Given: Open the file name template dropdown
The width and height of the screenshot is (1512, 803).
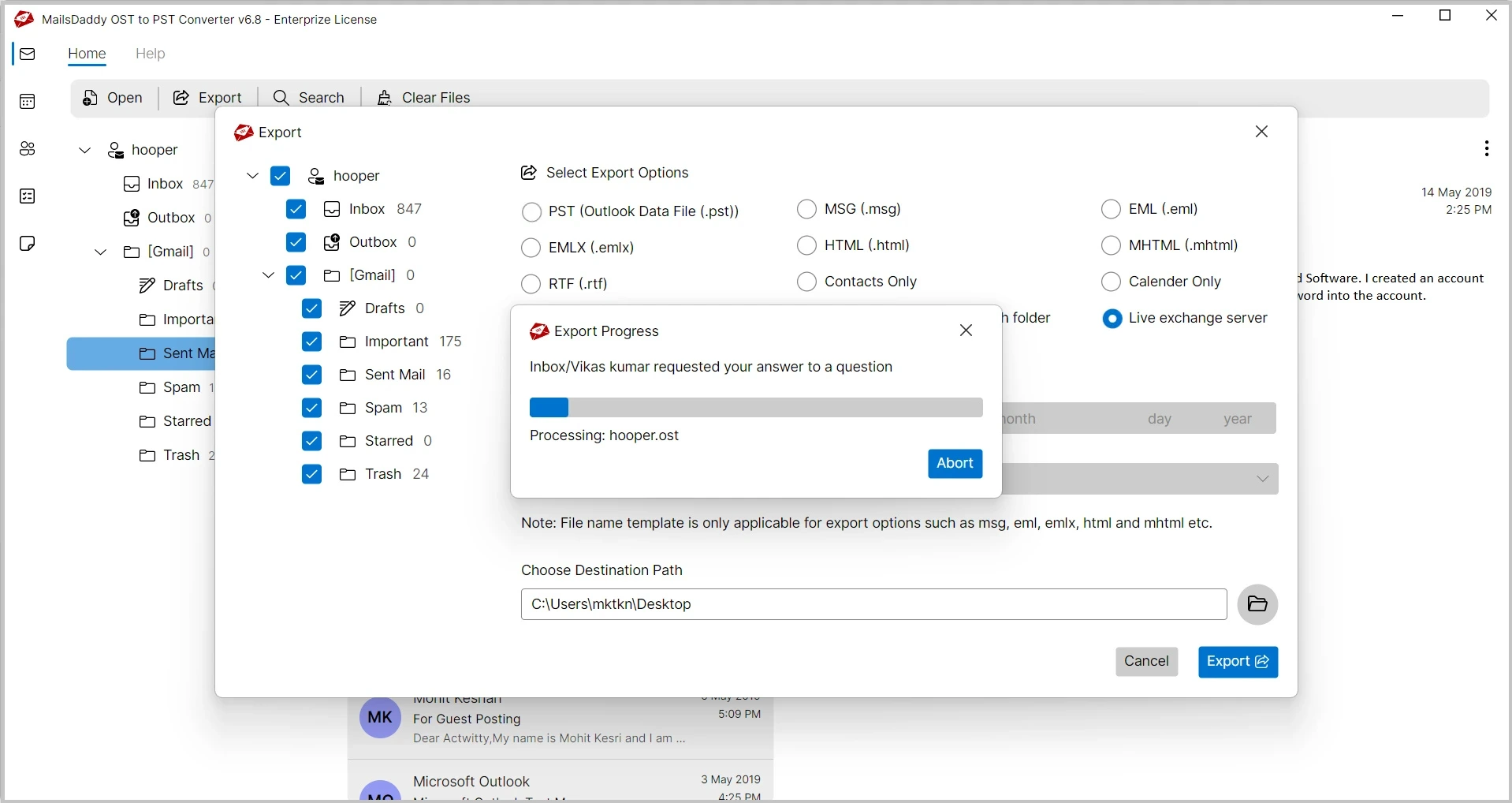Looking at the screenshot, I should point(1263,479).
